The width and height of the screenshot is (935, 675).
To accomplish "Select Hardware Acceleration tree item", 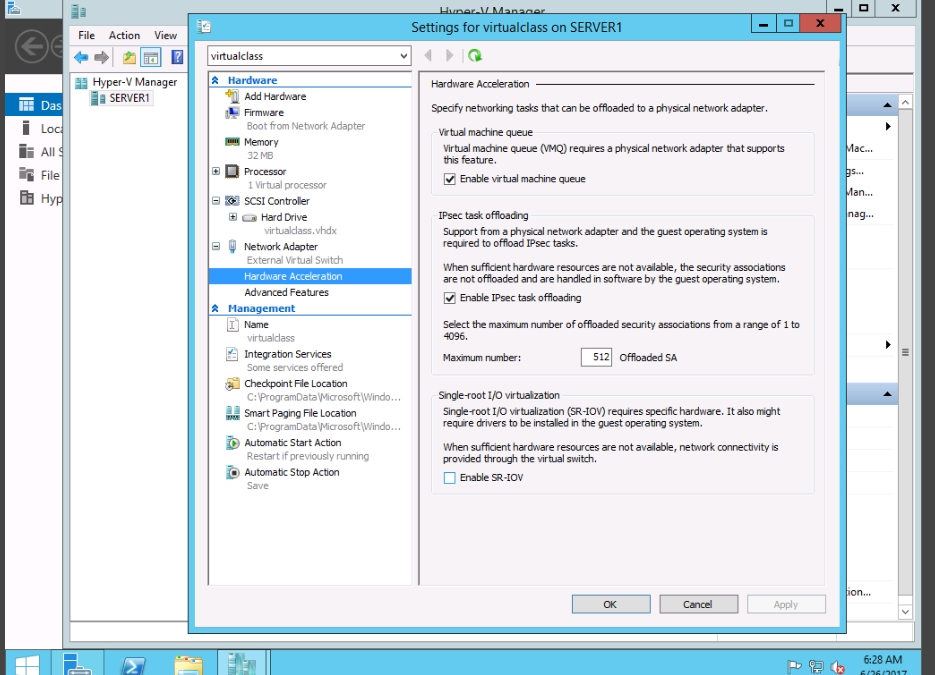I will click(310, 276).
